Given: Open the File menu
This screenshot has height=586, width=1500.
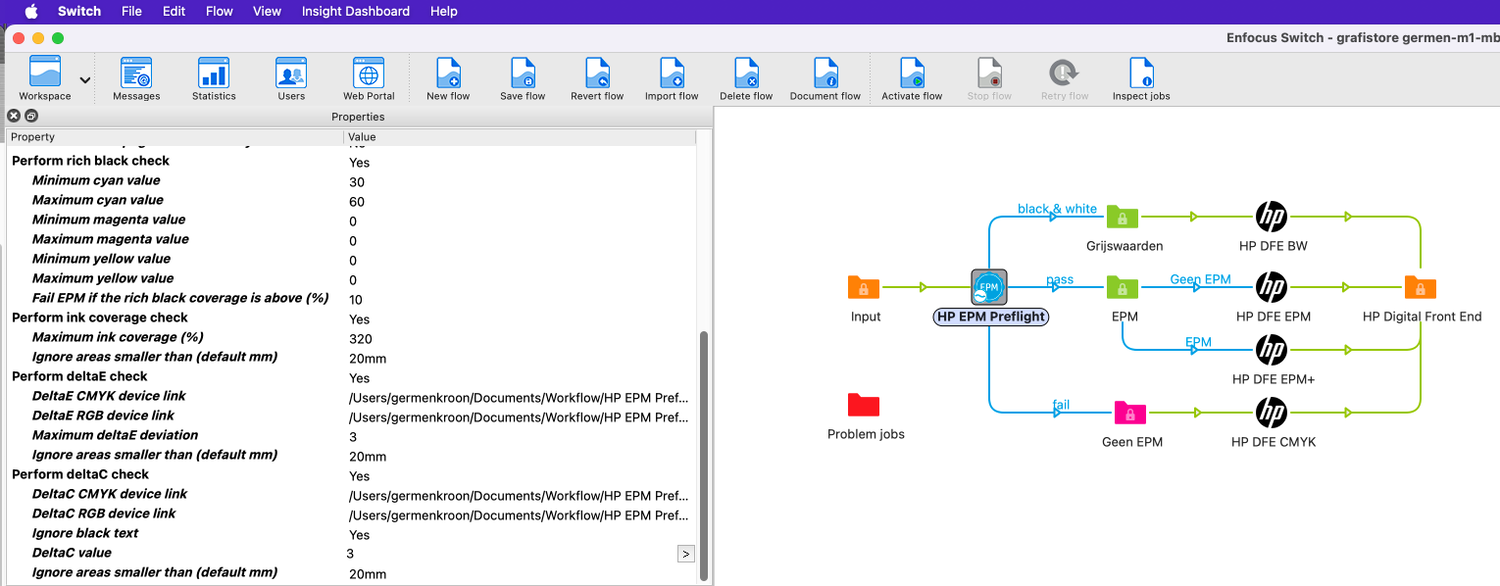Looking at the screenshot, I should pos(131,11).
